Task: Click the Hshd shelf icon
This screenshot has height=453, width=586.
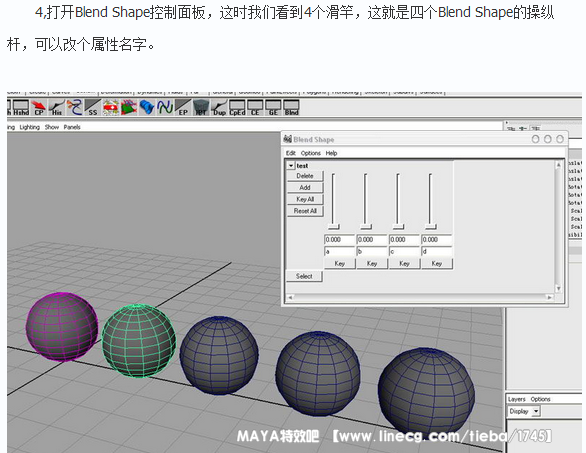Action: (x=21, y=108)
